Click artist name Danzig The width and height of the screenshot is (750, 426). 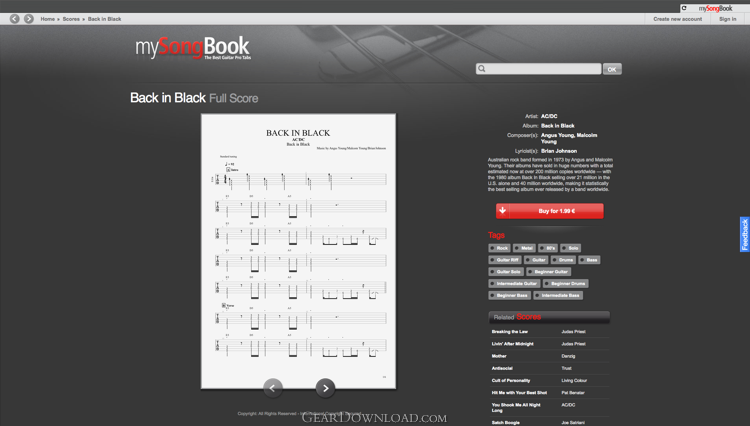(x=568, y=356)
